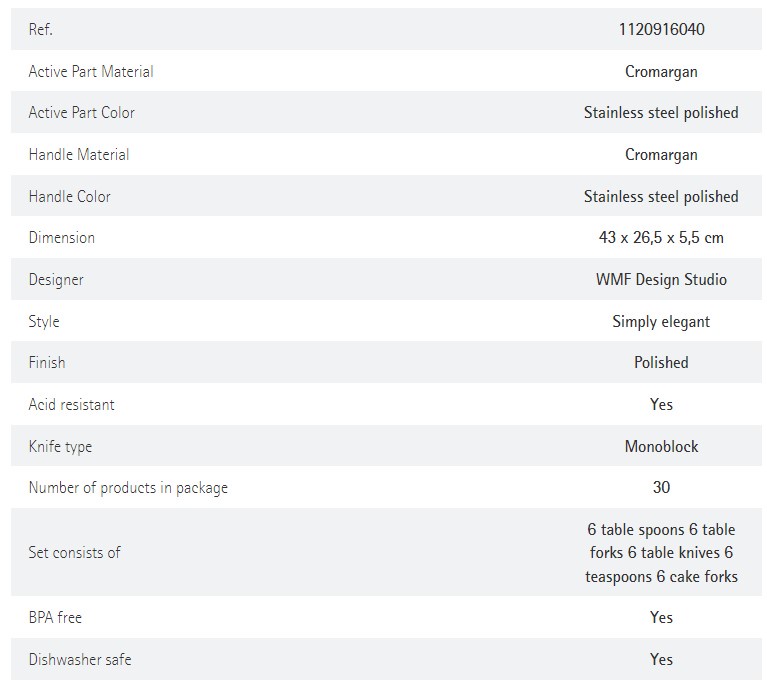Image resolution: width=767 pixels, height=691 pixels.
Task: Select the "Ref." row label
Action: 41,30
